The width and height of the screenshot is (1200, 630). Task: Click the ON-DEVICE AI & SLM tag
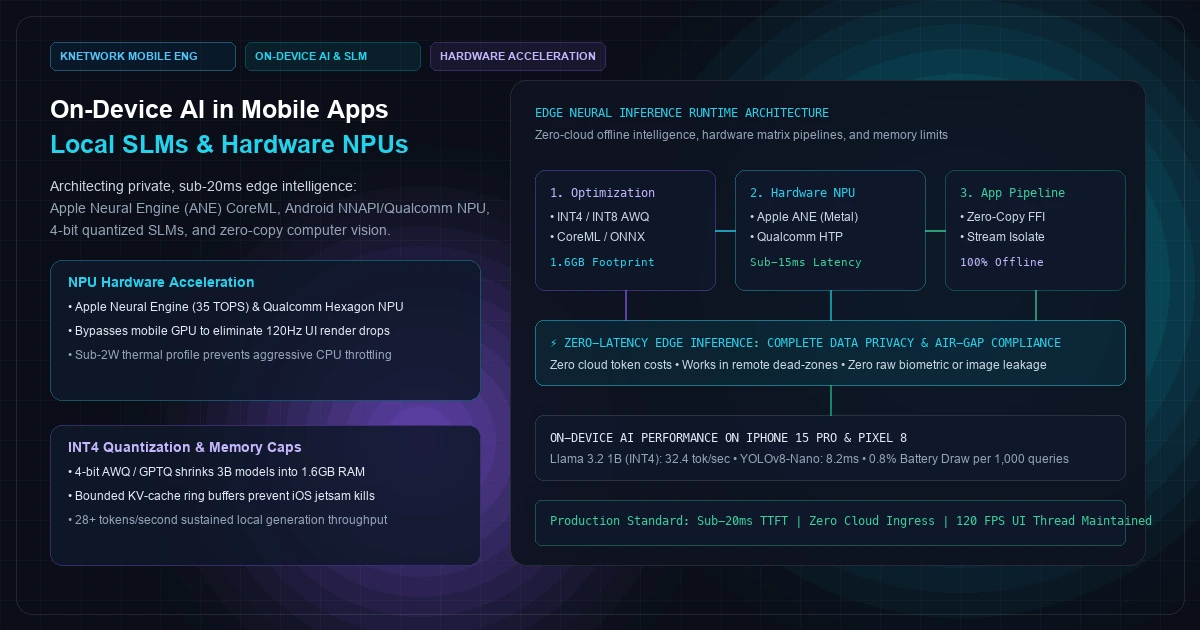[x=333, y=56]
